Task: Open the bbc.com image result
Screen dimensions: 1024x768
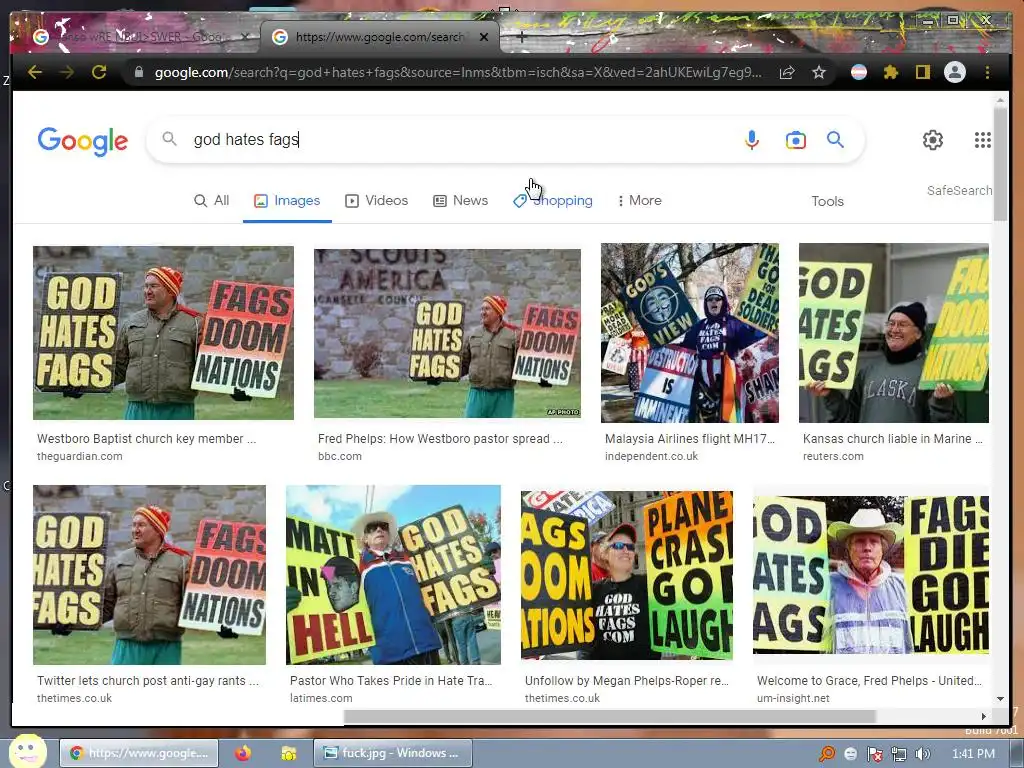Action: (x=447, y=333)
